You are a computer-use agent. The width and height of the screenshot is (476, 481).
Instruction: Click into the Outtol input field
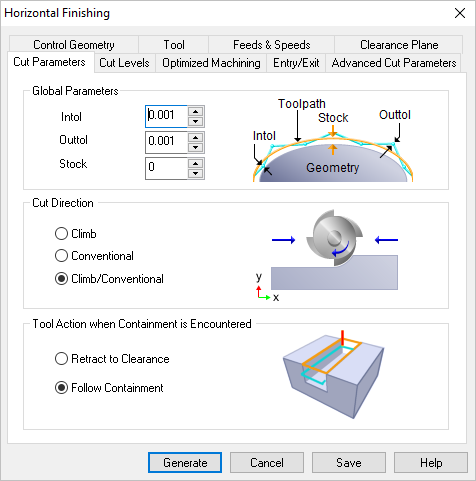[x=166, y=142]
